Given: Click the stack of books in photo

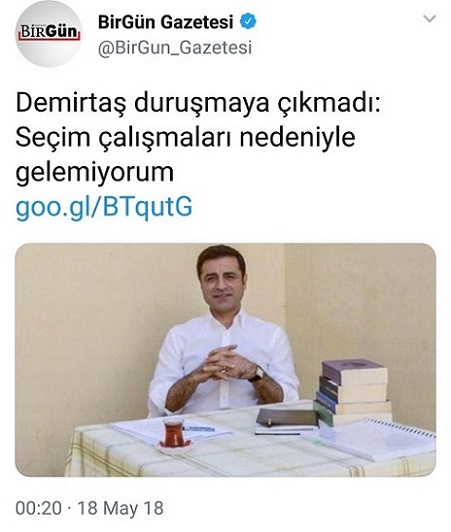Looking at the screenshot, I should point(353,393).
